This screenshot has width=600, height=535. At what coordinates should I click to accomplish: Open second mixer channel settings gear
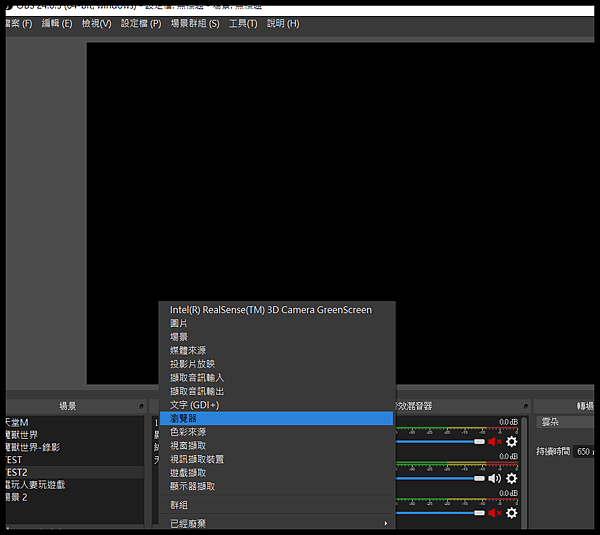pyautogui.click(x=512, y=478)
